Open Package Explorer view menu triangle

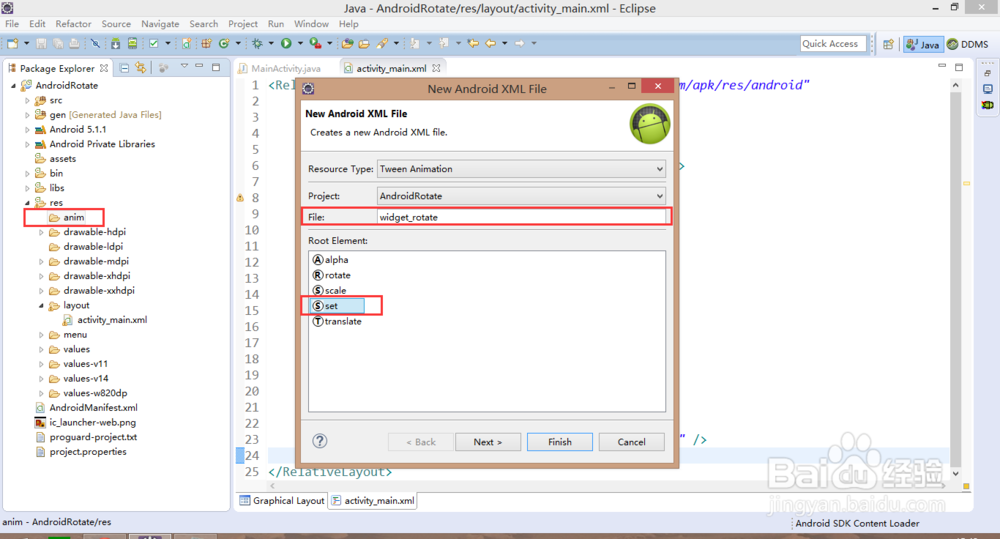coord(184,66)
